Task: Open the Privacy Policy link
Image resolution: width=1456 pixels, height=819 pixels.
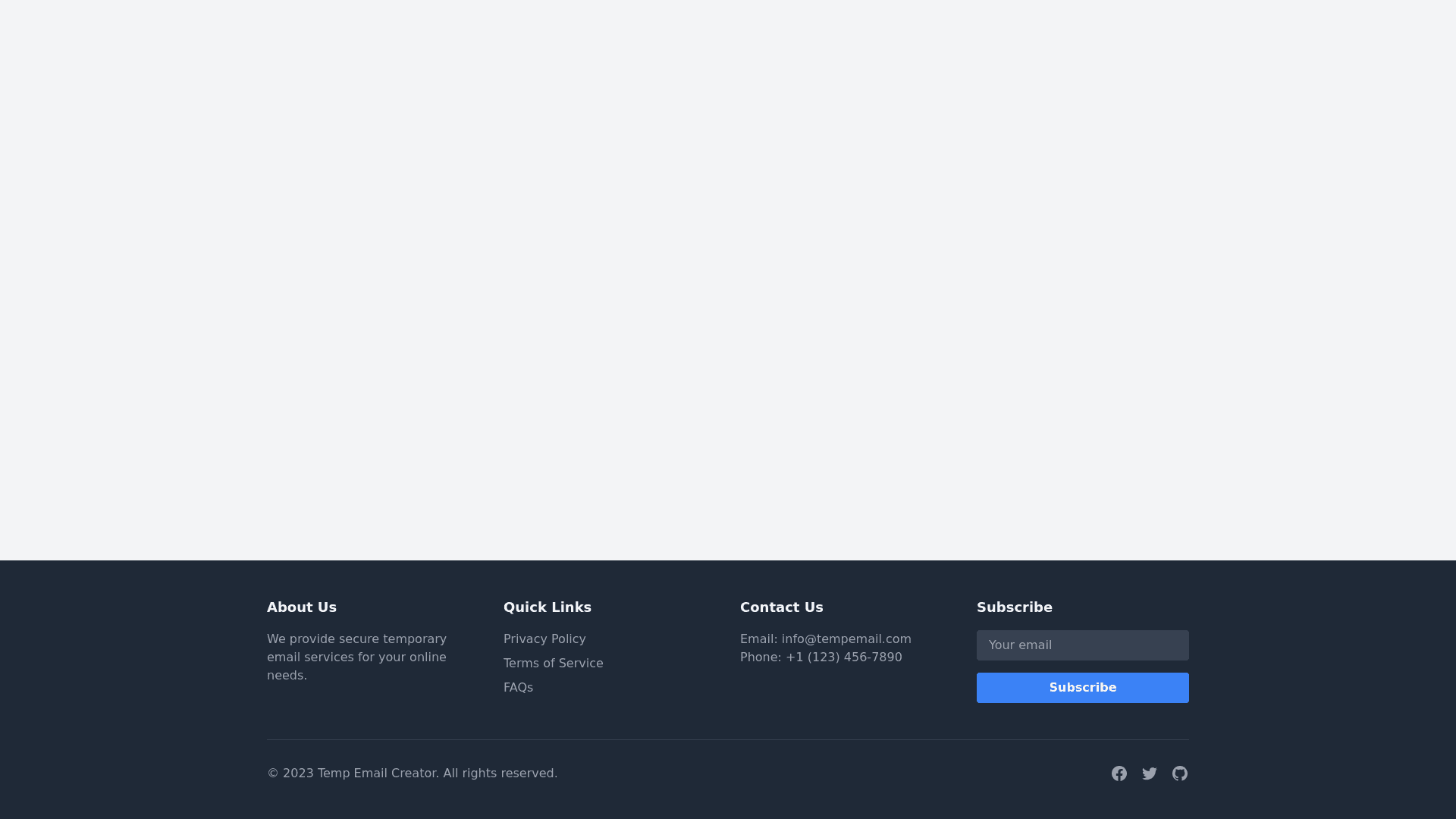Action: [544, 639]
